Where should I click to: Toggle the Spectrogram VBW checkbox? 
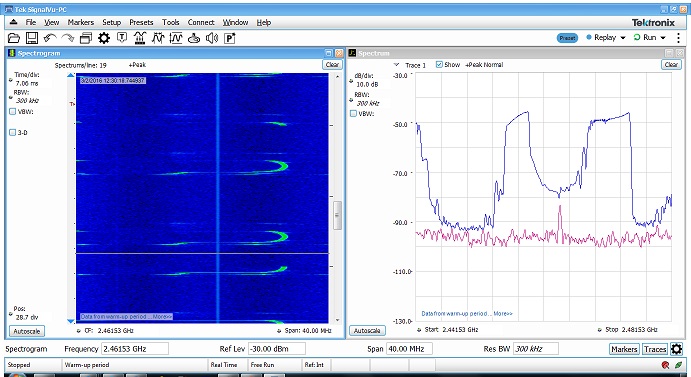(x=13, y=112)
